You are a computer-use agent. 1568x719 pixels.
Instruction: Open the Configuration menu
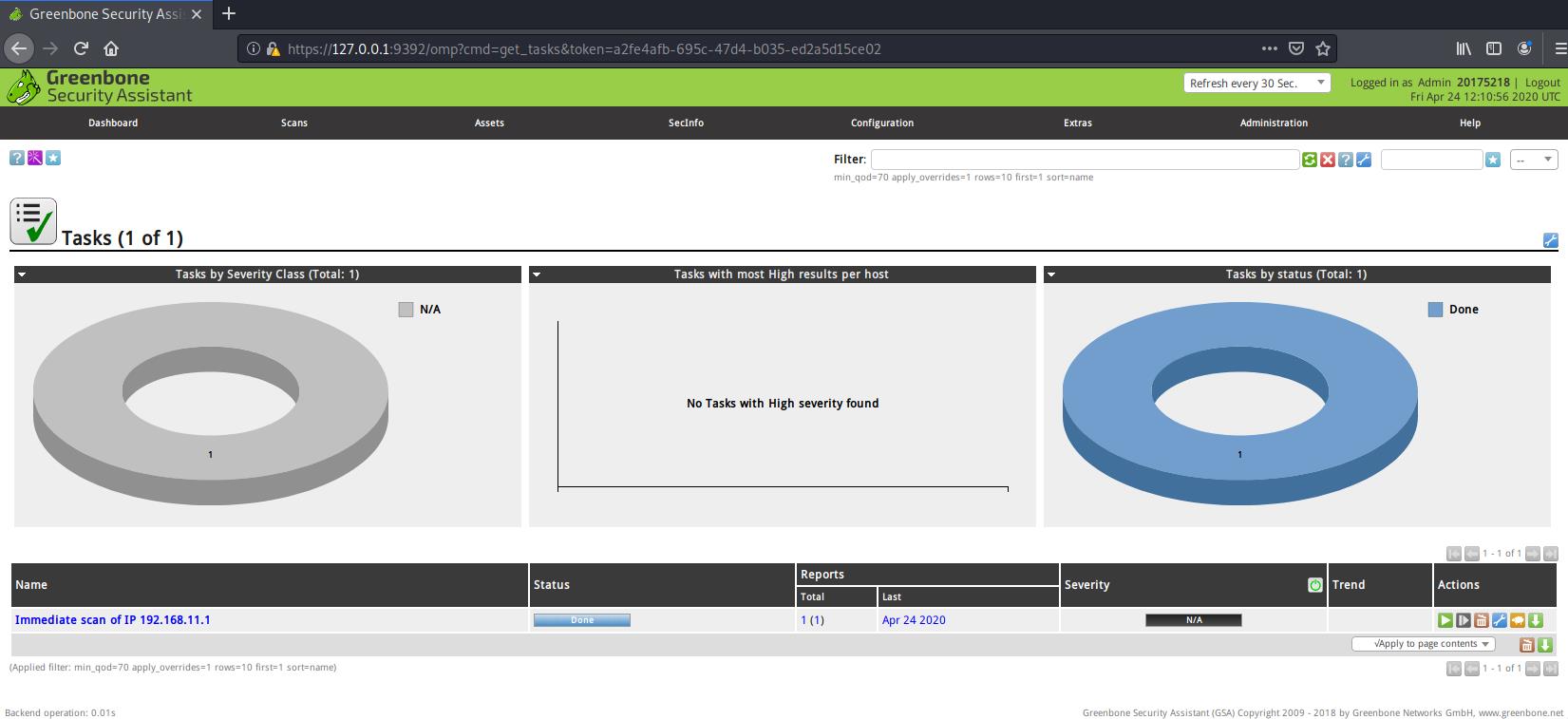[882, 123]
